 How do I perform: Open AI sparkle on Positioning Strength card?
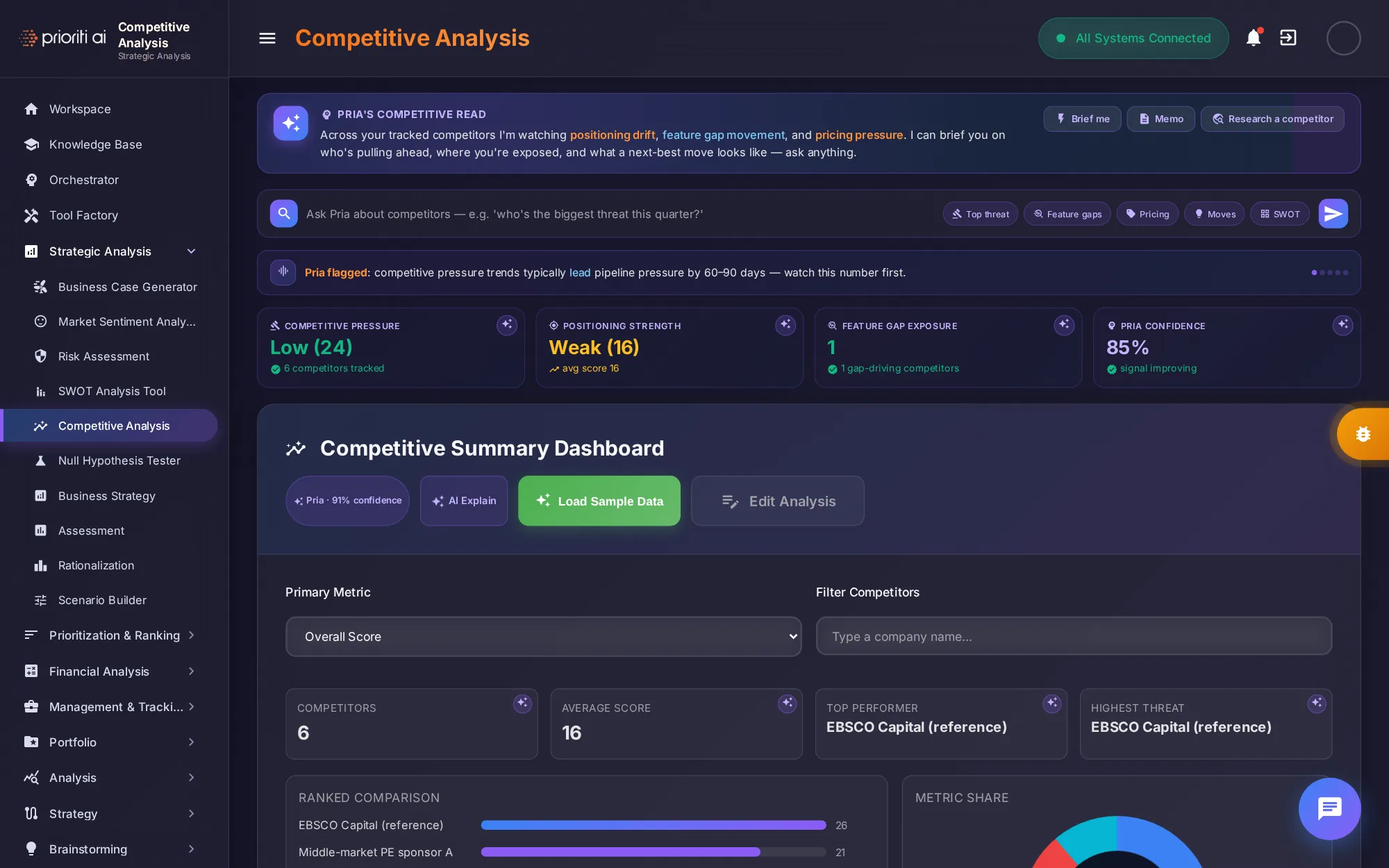pyautogui.click(x=785, y=325)
